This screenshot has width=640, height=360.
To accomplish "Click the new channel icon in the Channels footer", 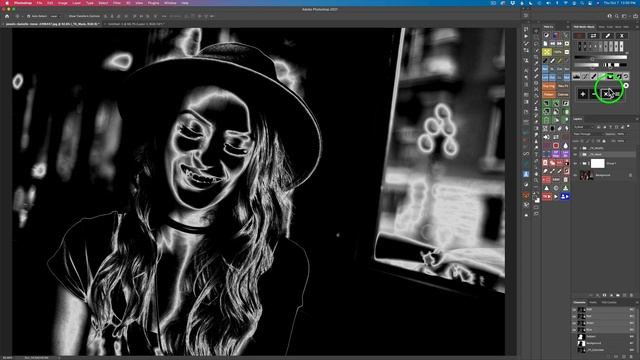I will tap(624, 356).
